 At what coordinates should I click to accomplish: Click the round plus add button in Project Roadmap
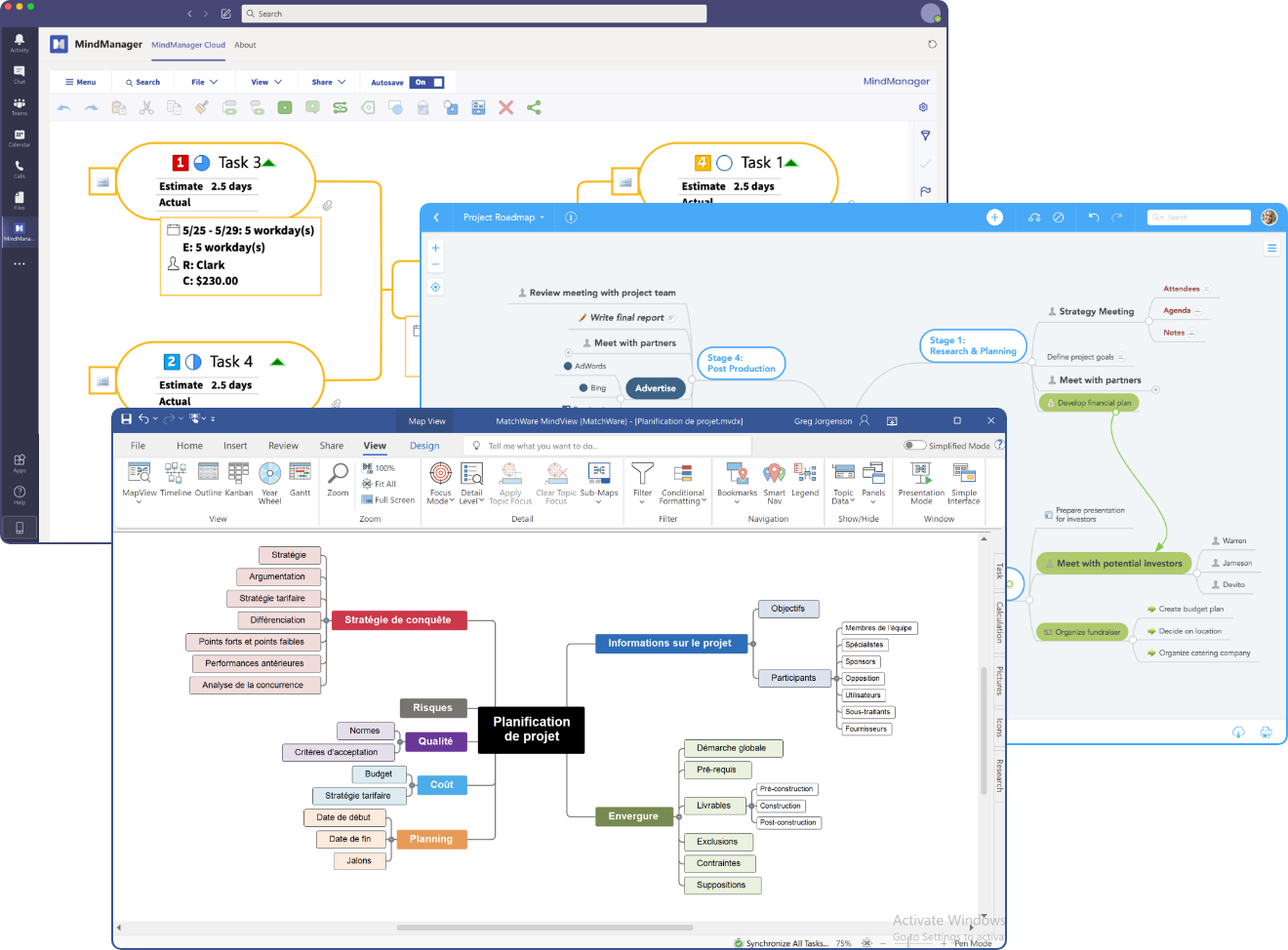[x=994, y=218]
